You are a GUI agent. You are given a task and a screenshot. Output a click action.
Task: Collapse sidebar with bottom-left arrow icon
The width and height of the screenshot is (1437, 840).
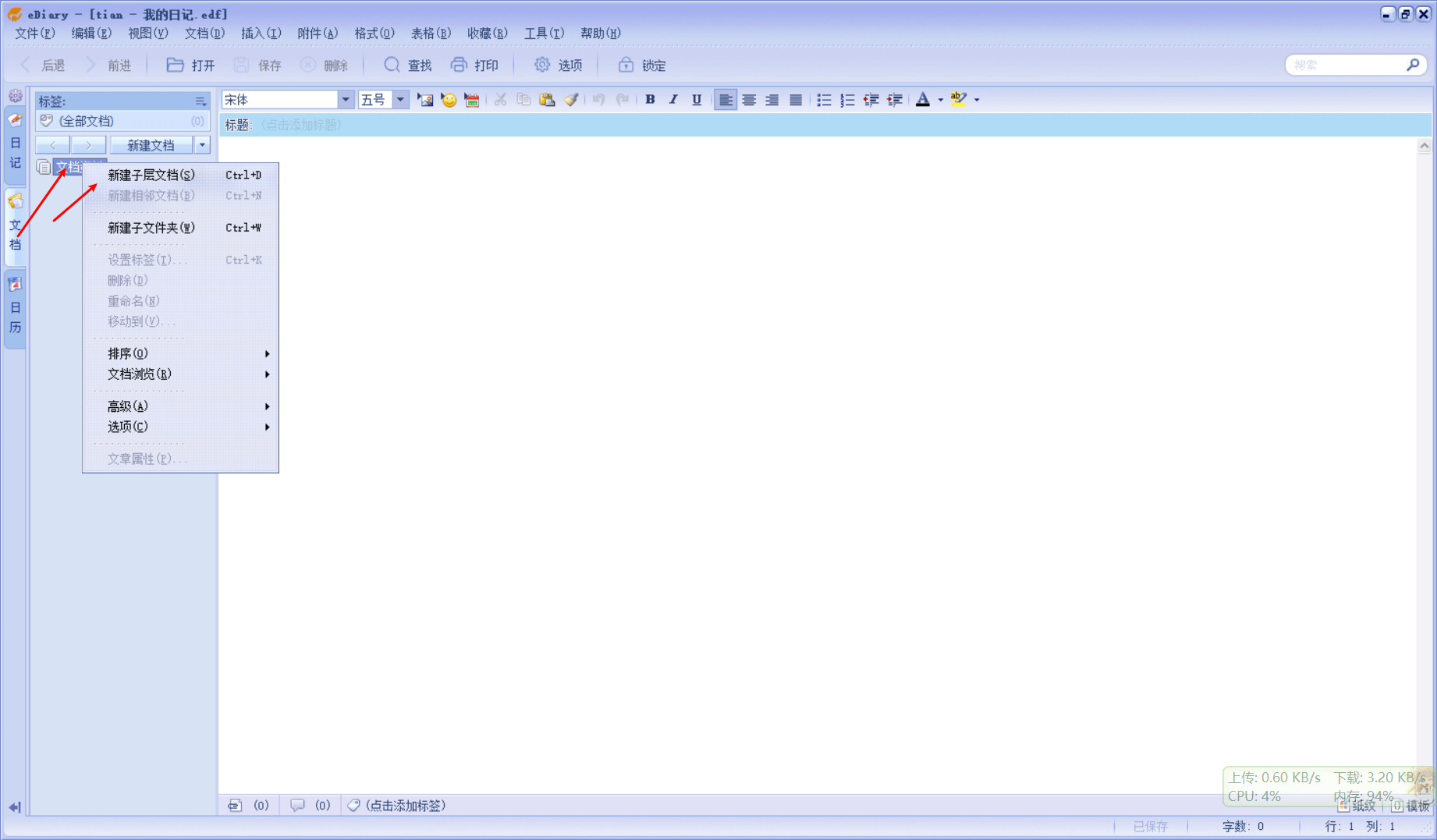point(14,807)
